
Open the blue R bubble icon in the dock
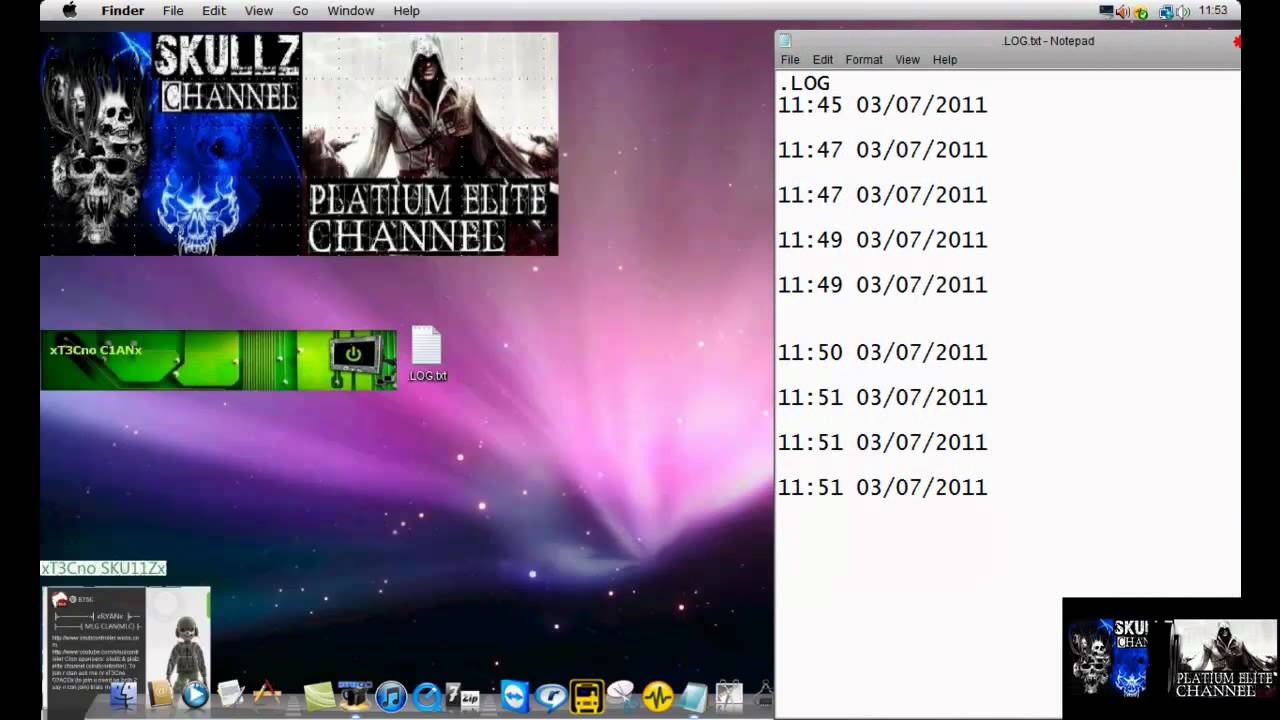551,696
